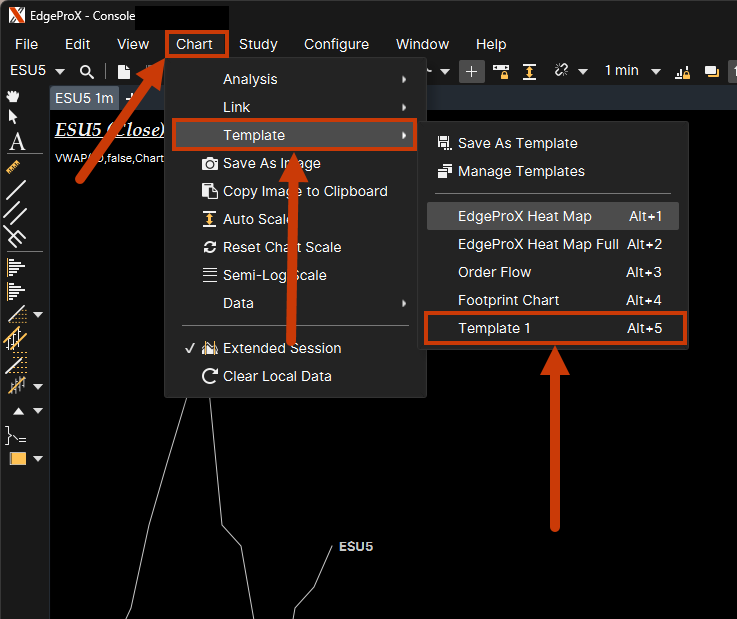
Task: Select the arrow pointer tool
Action: [14, 118]
